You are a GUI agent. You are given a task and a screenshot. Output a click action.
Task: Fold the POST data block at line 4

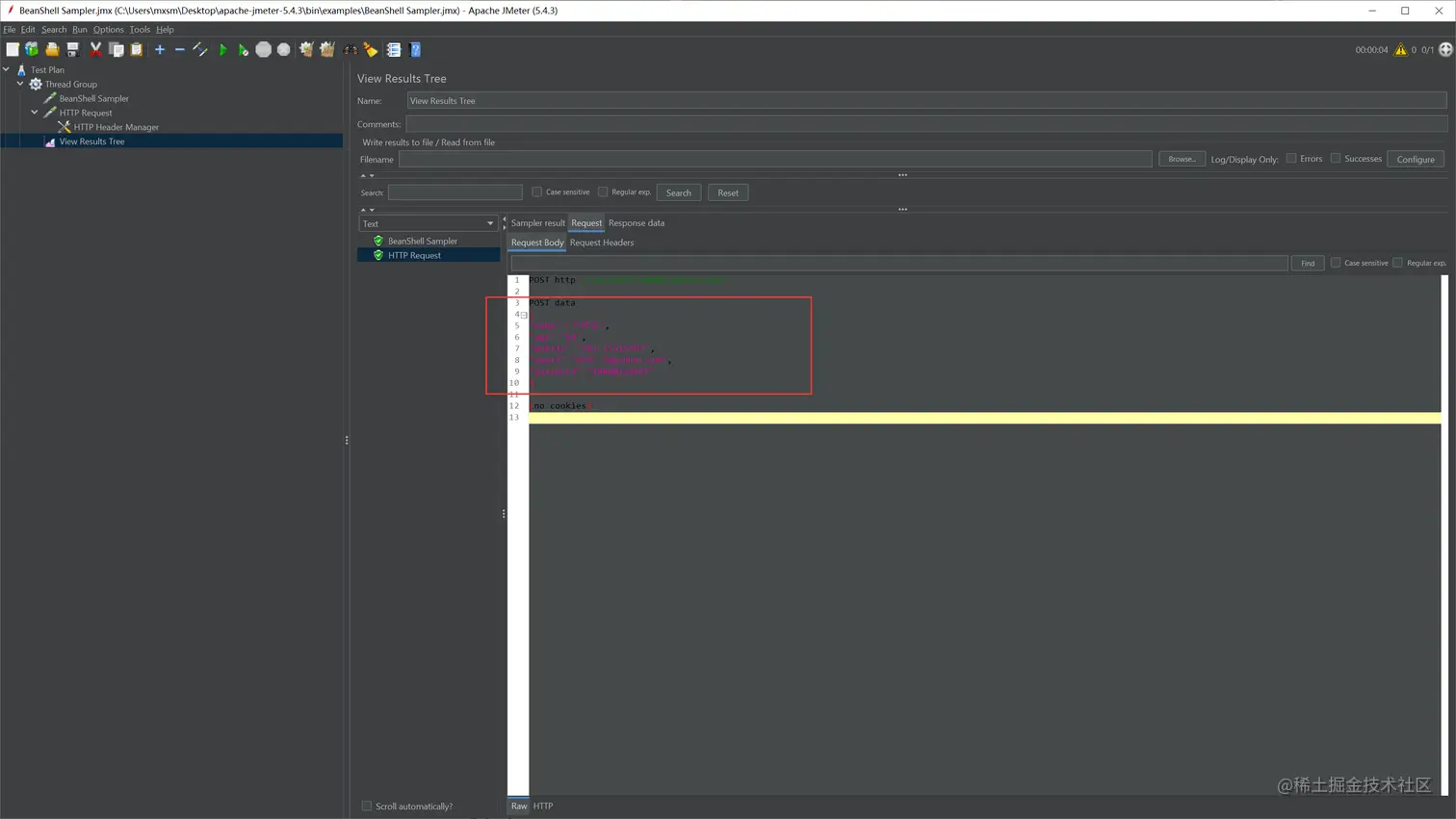coord(524,315)
